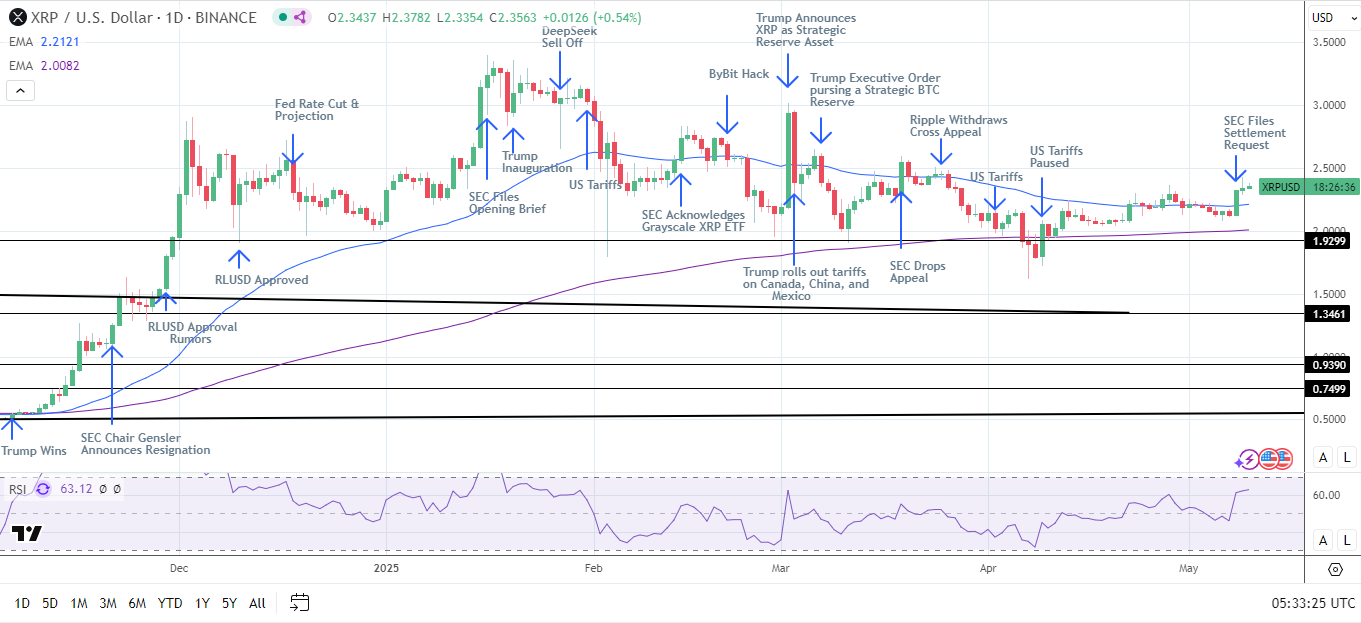Viewport: 1361px width, 623px height.
Task: Select the 3M time range
Action: click(x=108, y=603)
